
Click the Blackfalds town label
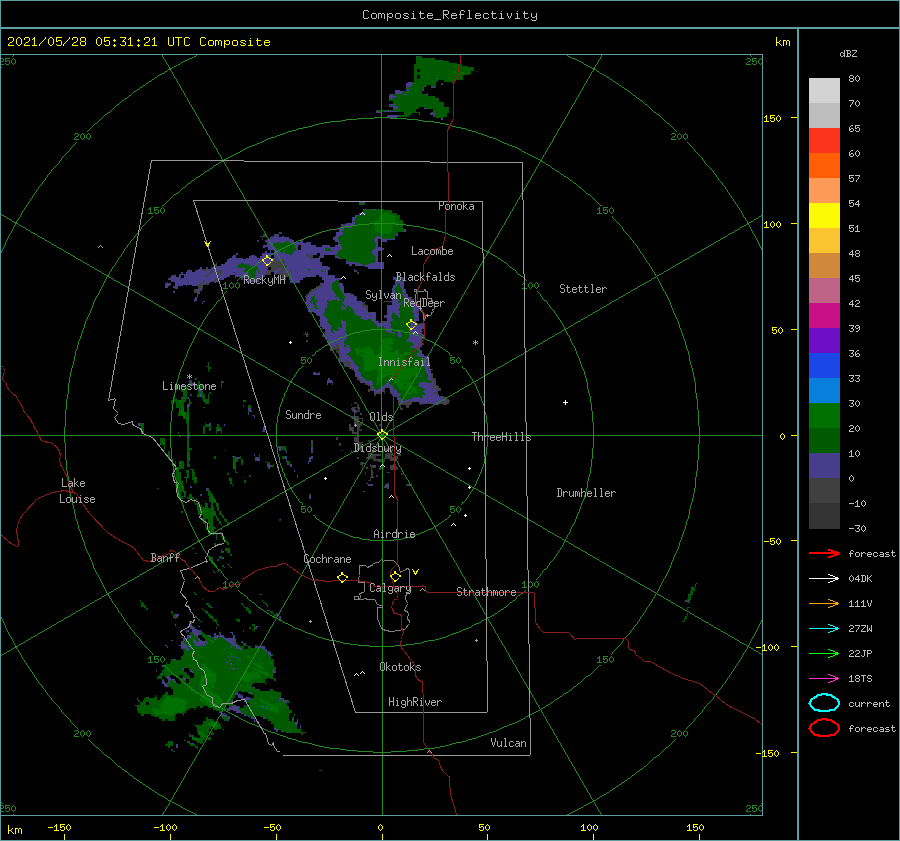(x=425, y=277)
